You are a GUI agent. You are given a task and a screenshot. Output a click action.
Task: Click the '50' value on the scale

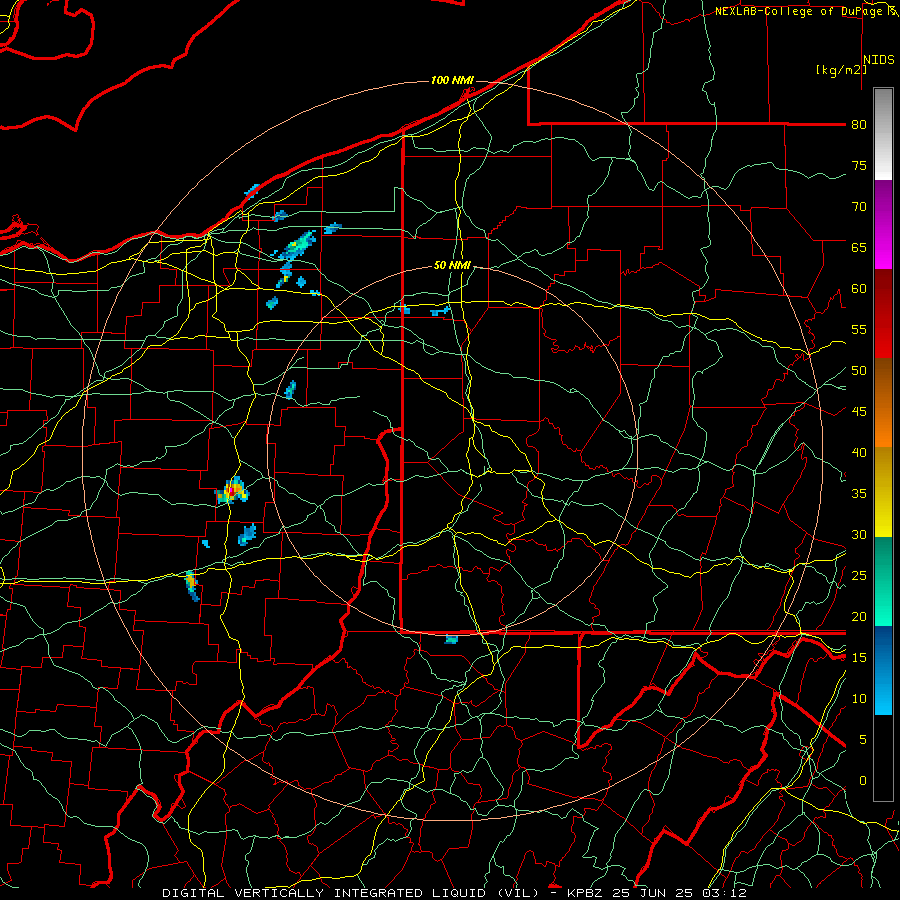point(859,371)
